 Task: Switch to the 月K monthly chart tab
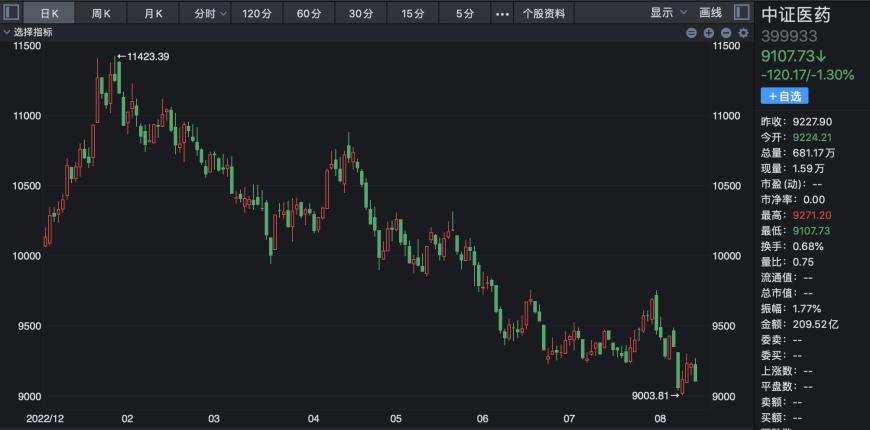tap(153, 14)
